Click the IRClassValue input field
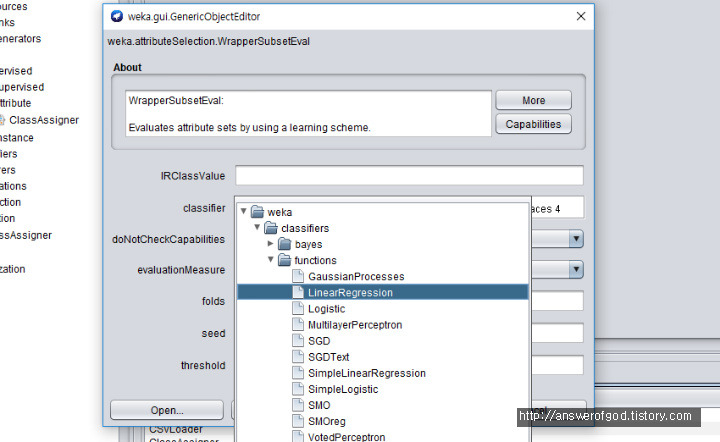This screenshot has height=442, width=720. pos(409,176)
